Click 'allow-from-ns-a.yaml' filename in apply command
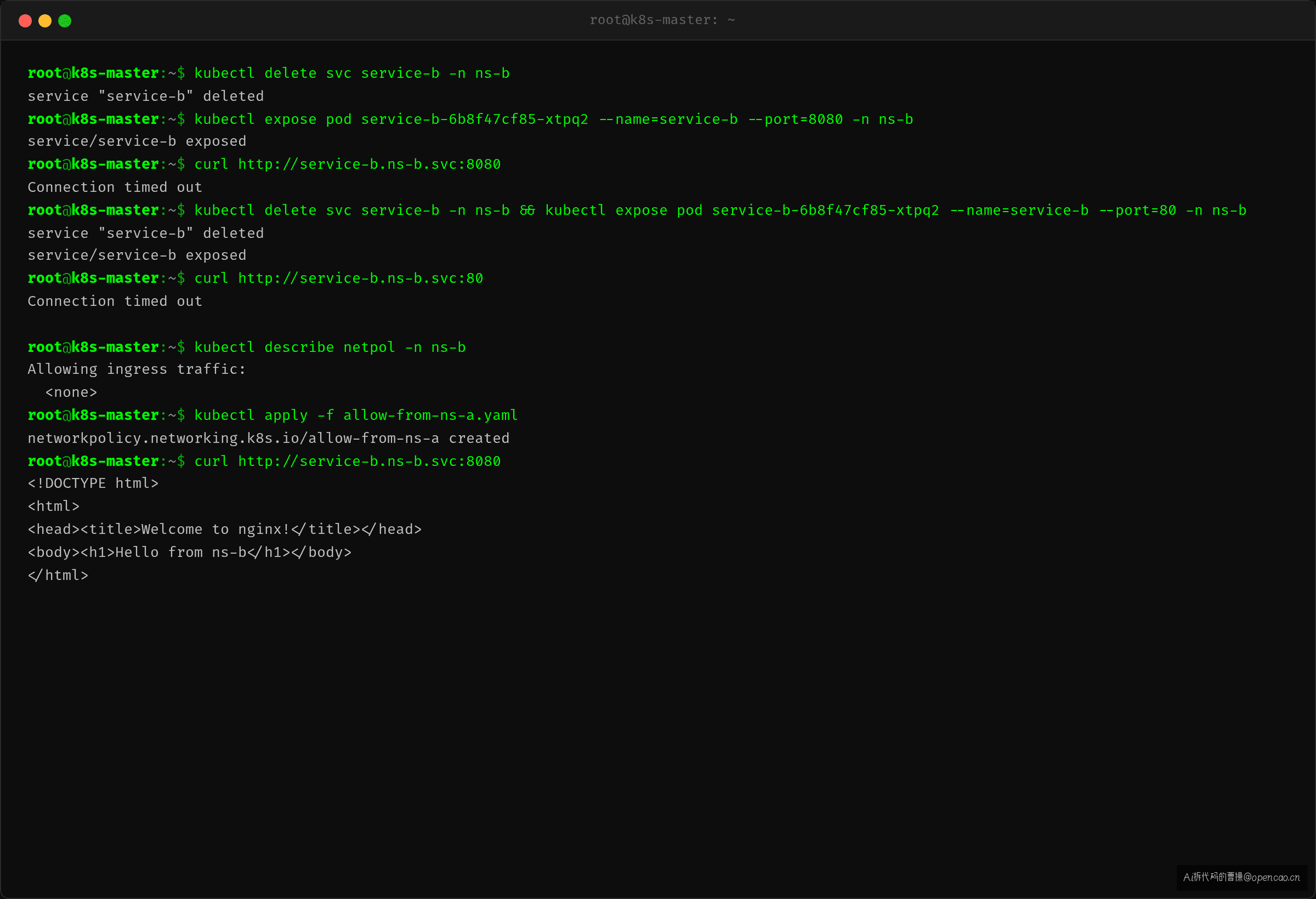 (x=430, y=416)
